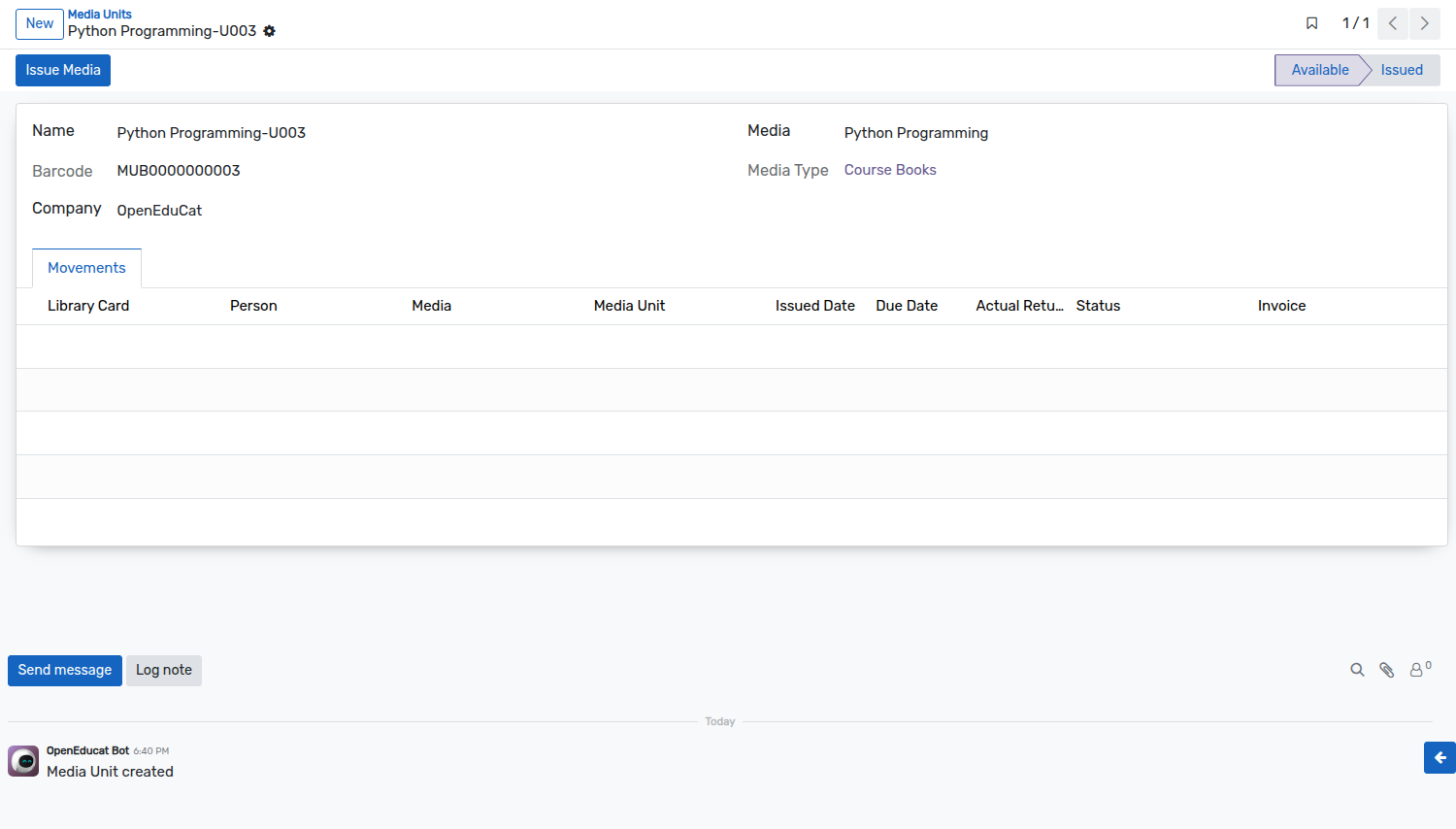
Task: Select the Available status stage
Action: [x=1318, y=70]
